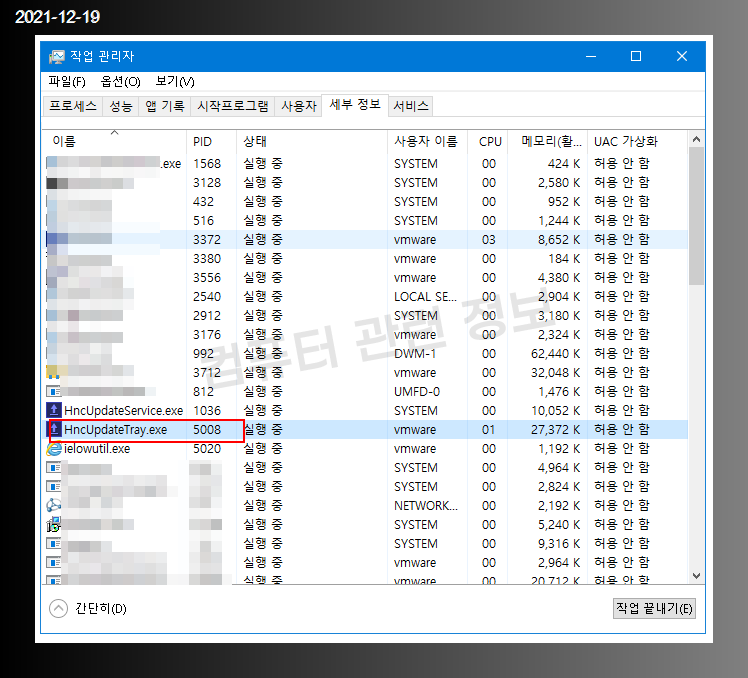Switch to the 앱 기록 tab
Screen dimensions: 748x678
[x=165, y=106]
